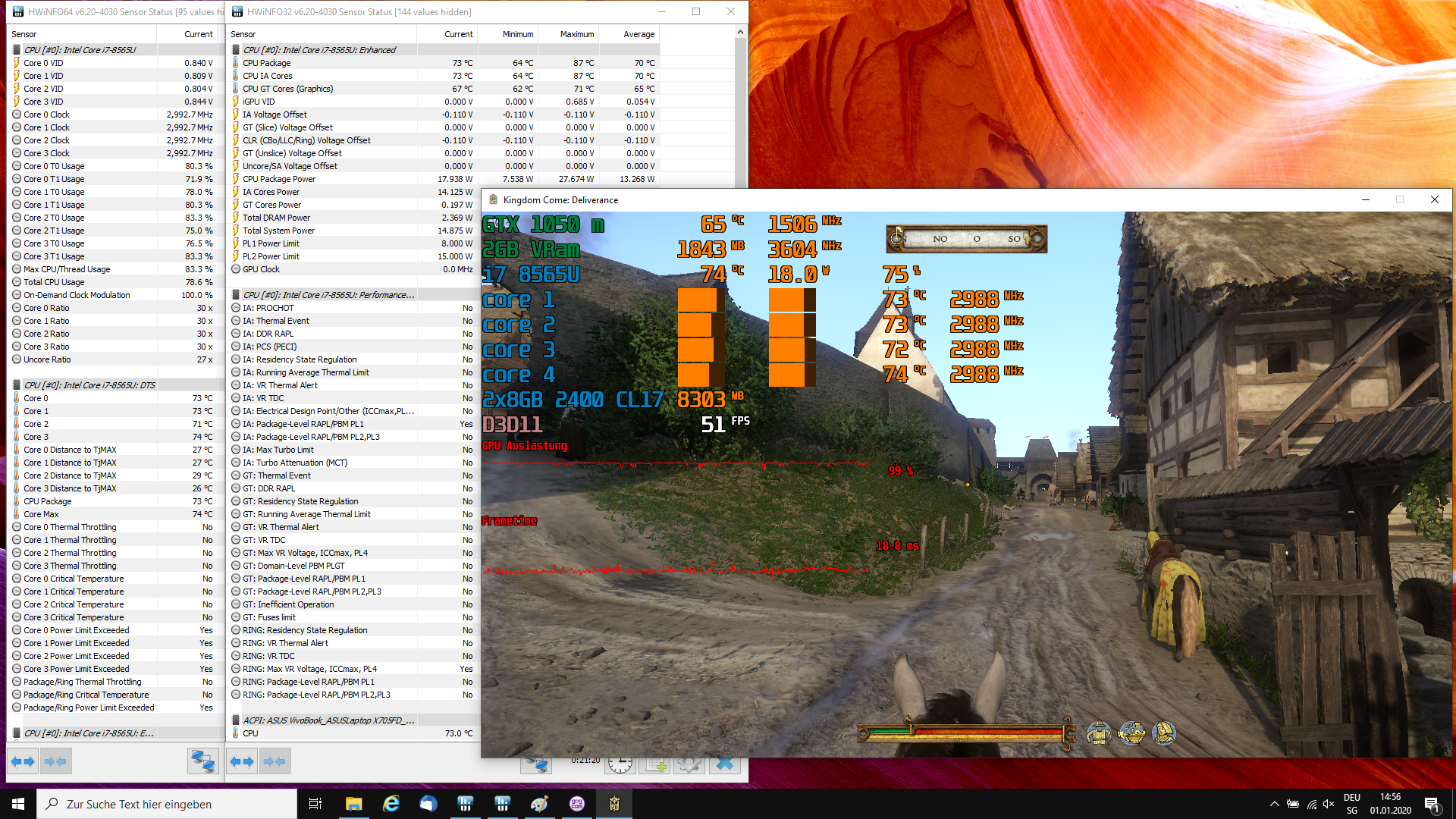Open Paint from the taskbar
Viewport: 1456px width, 819px height.
pyautogui.click(x=539, y=804)
